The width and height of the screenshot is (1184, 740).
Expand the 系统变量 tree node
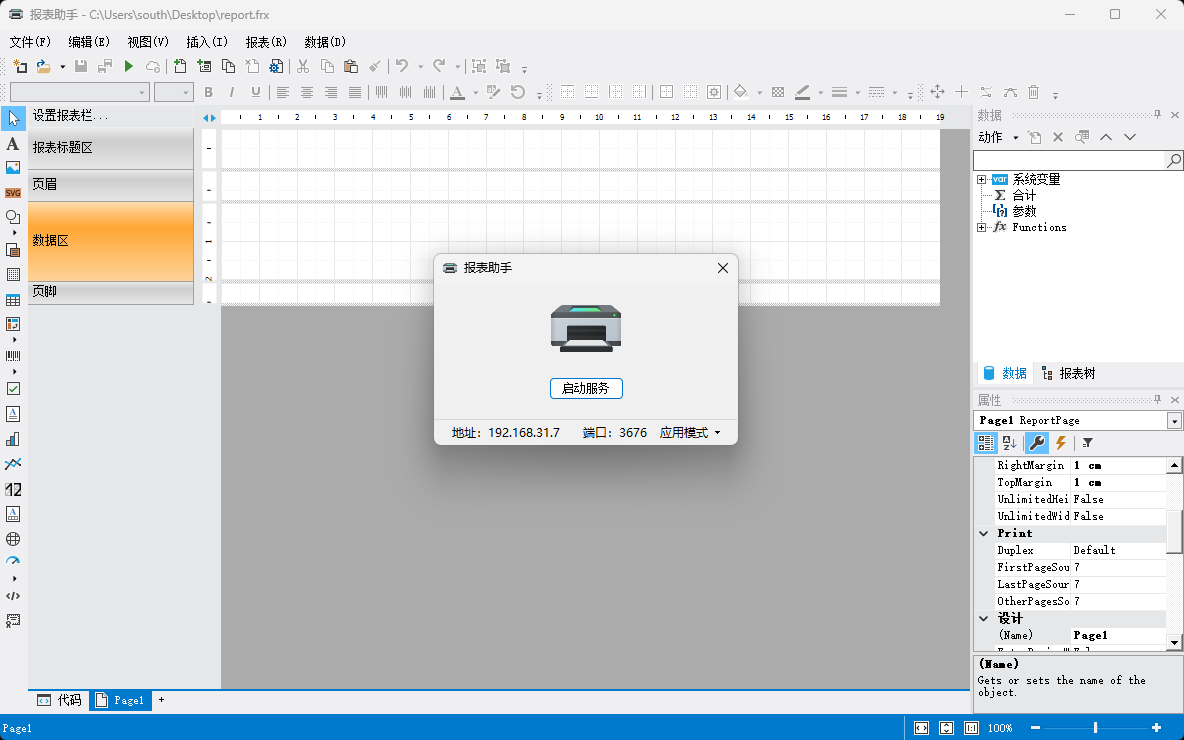tap(982, 180)
